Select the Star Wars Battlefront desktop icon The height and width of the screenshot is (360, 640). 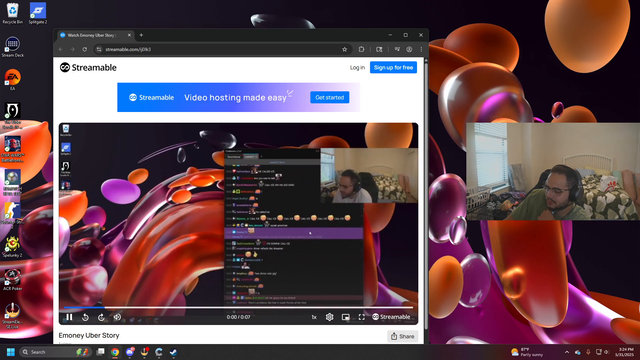[x=13, y=149]
